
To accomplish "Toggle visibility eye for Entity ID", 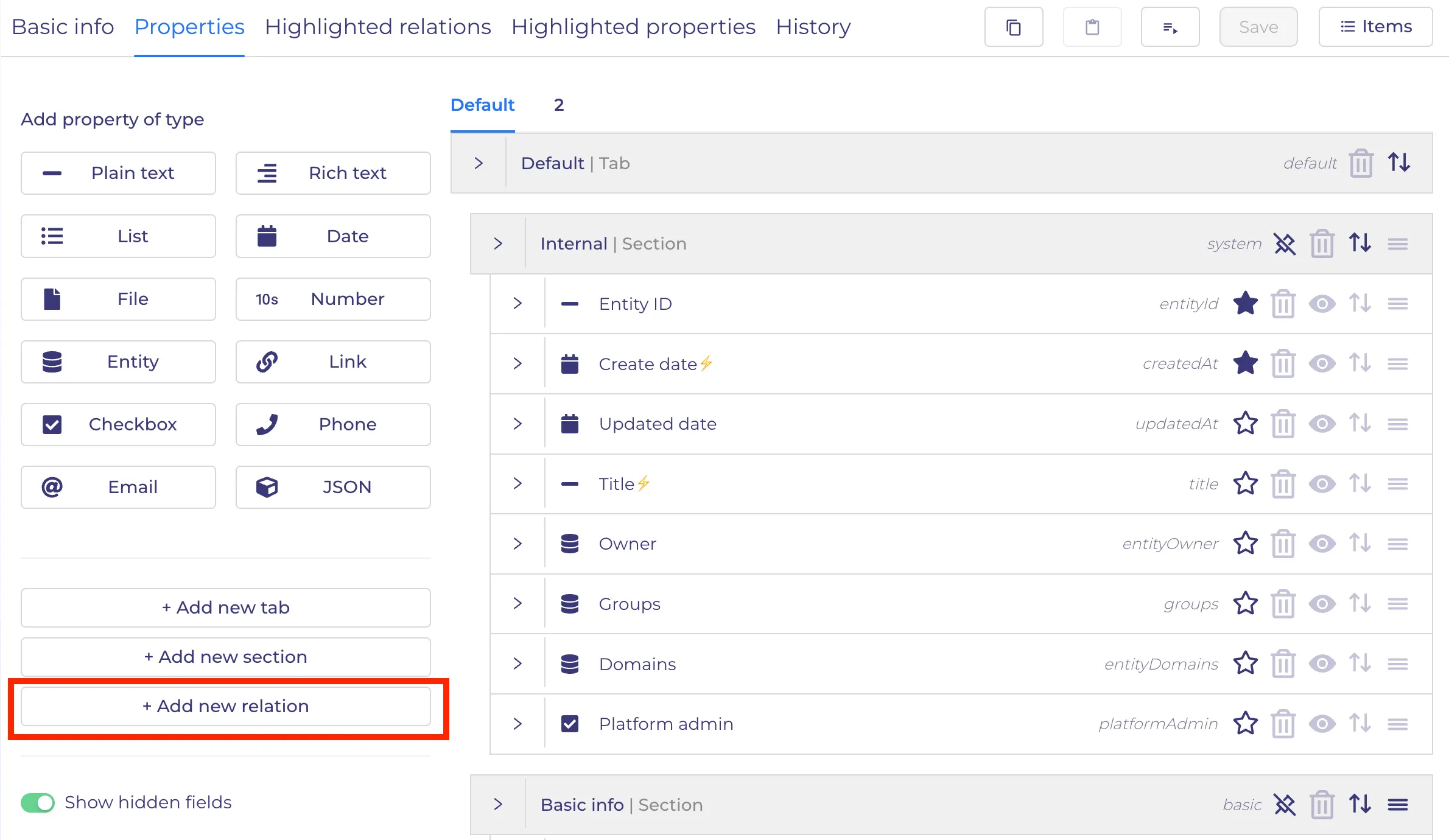I will click(x=1322, y=303).
